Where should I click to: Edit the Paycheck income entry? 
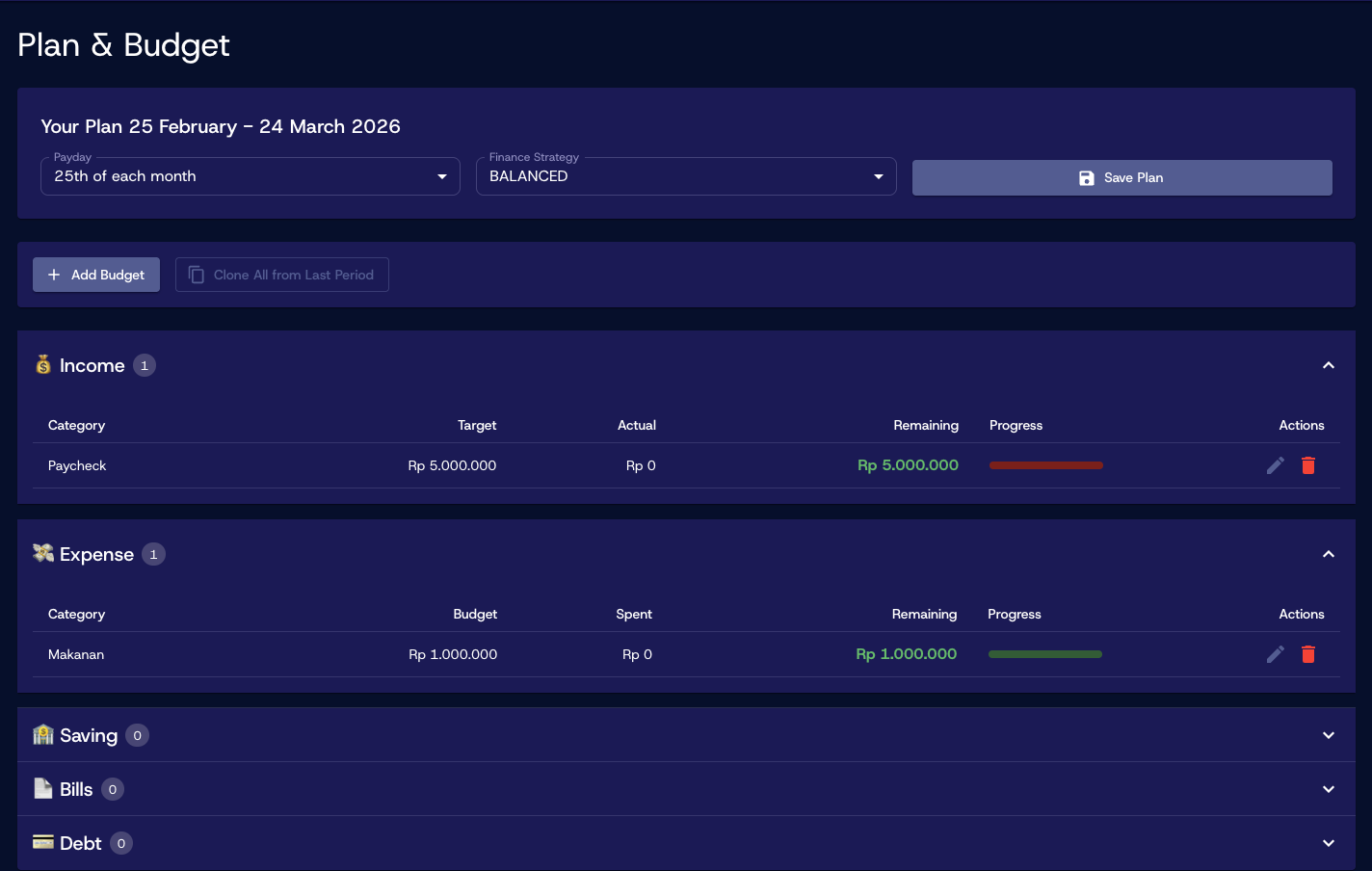pyautogui.click(x=1275, y=465)
